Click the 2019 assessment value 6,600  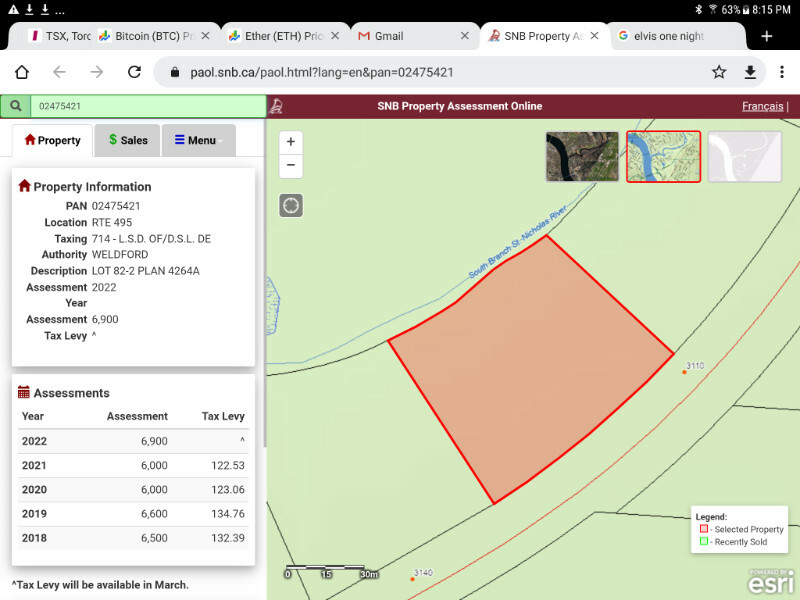tap(154, 514)
